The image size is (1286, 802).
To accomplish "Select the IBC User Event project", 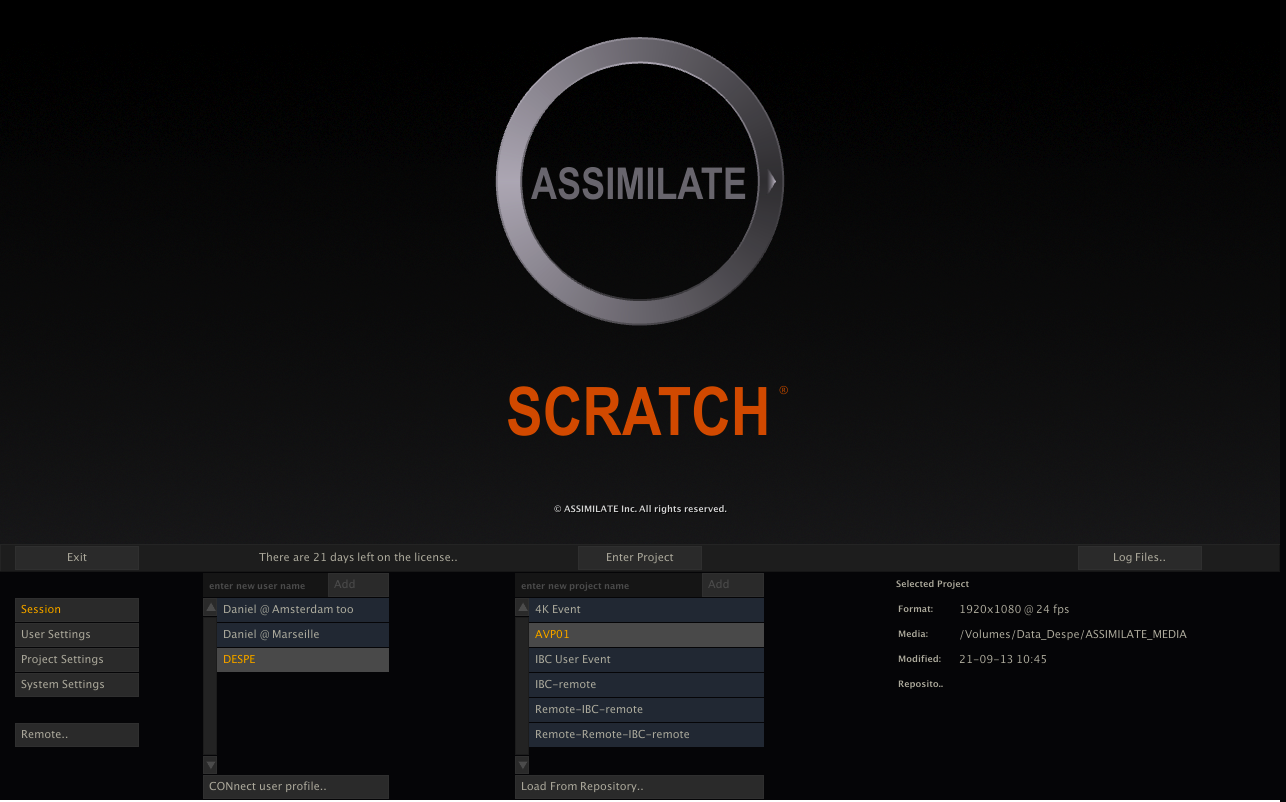I will [x=646, y=659].
